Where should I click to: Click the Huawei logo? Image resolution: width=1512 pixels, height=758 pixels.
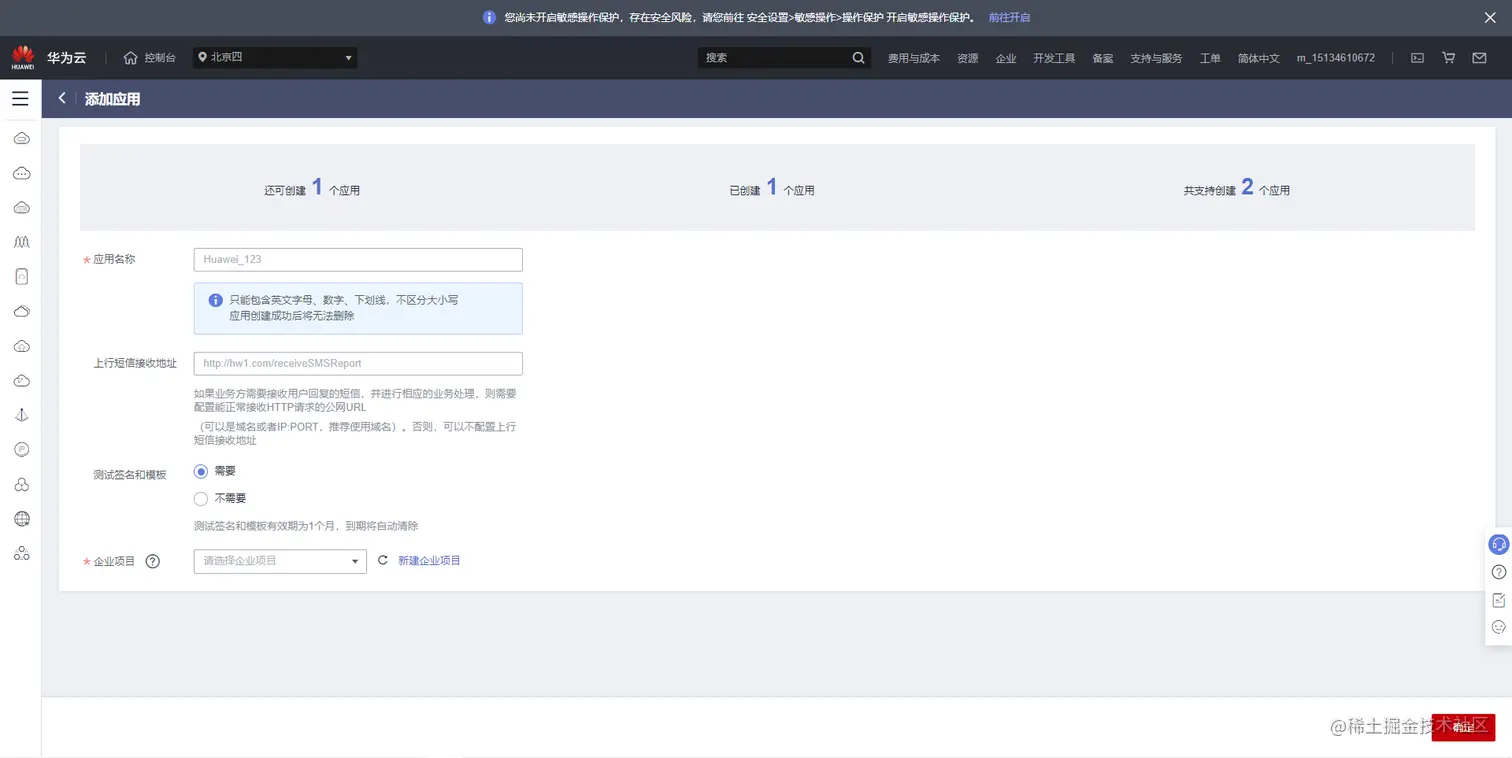tap(23, 58)
